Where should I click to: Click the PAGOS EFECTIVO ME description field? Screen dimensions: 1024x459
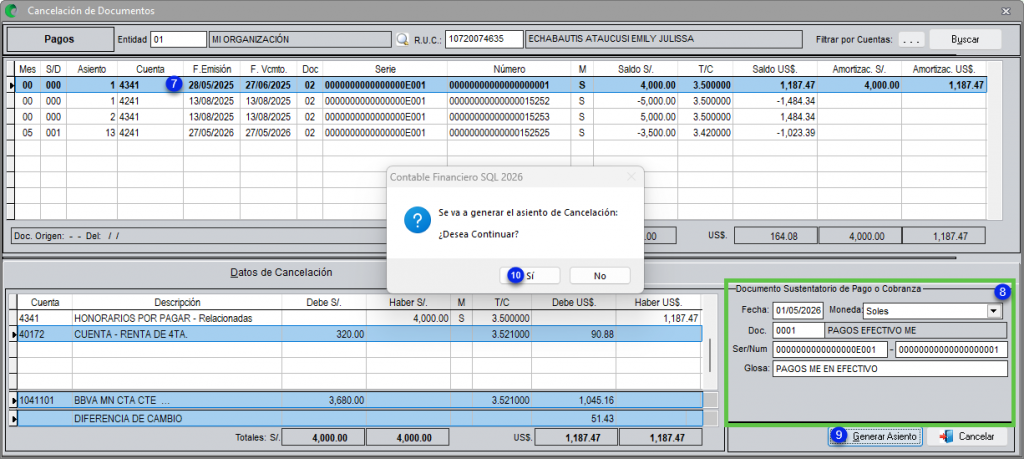pos(916,330)
